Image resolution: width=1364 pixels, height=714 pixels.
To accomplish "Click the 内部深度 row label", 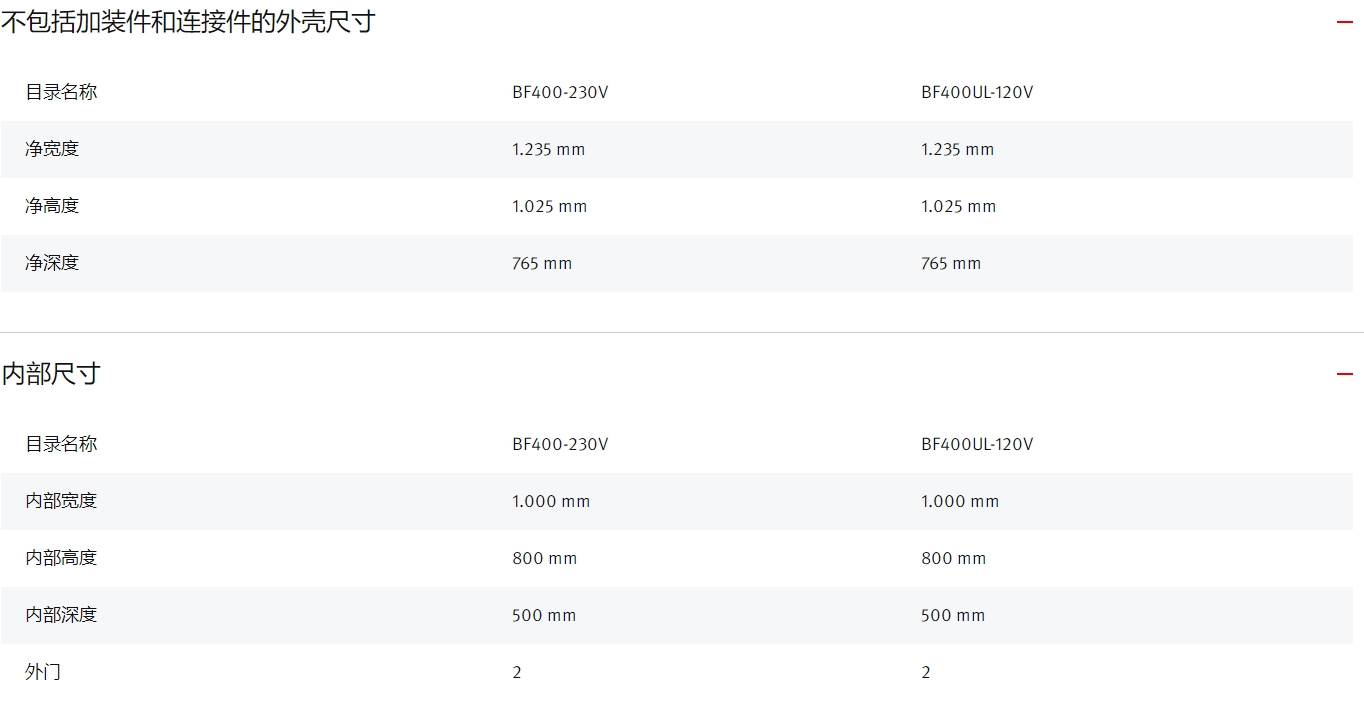I will 61,615.
